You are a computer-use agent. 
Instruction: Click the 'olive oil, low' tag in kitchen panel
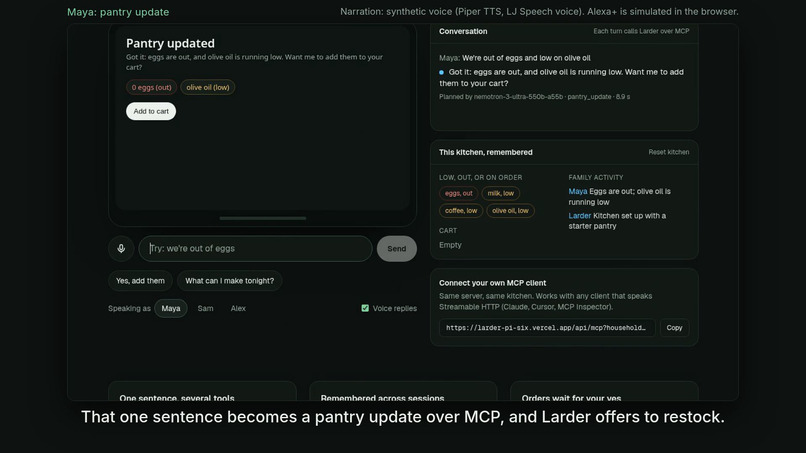[510, 211]
